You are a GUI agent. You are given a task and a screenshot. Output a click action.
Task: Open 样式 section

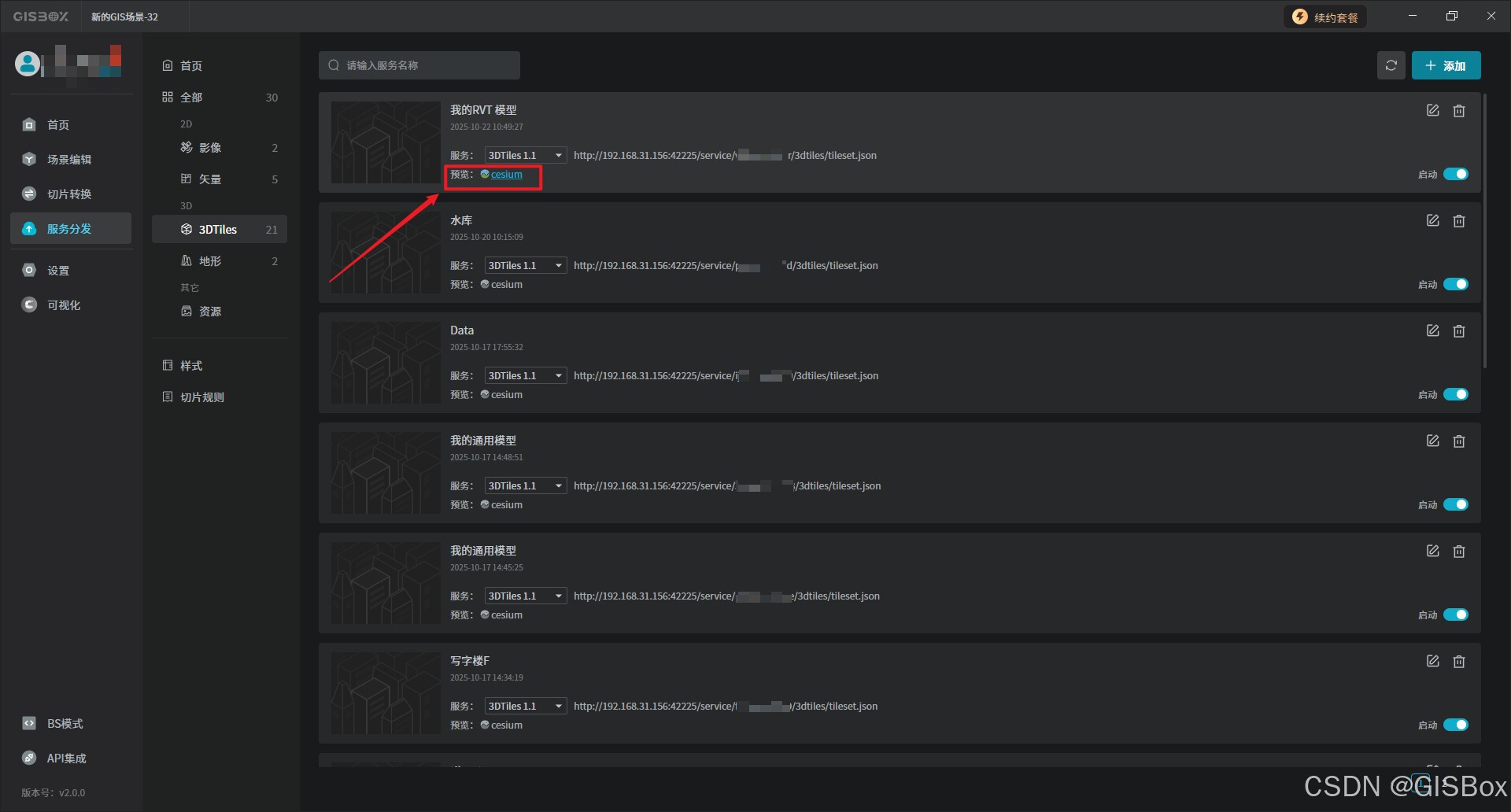(220, 366)
